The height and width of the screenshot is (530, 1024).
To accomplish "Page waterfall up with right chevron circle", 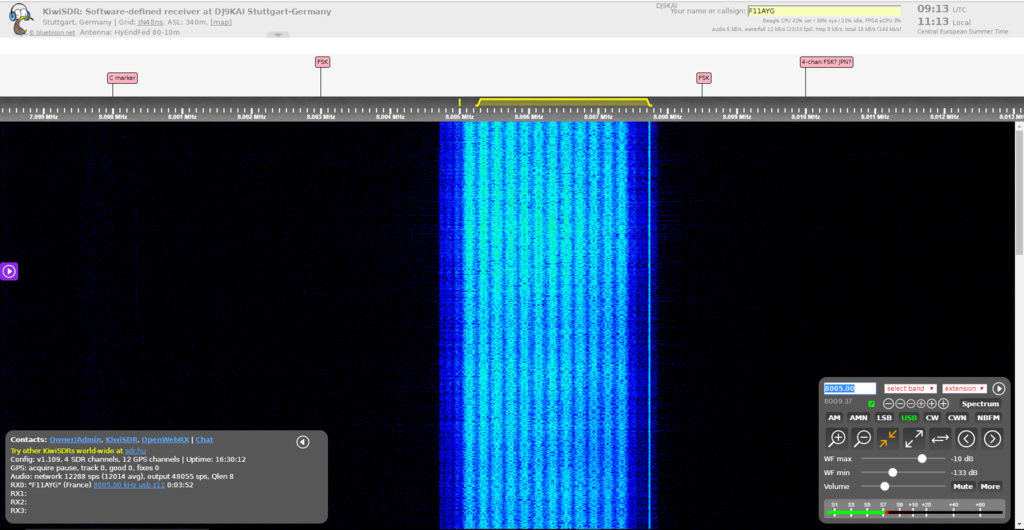I will (x=993, y=439).
